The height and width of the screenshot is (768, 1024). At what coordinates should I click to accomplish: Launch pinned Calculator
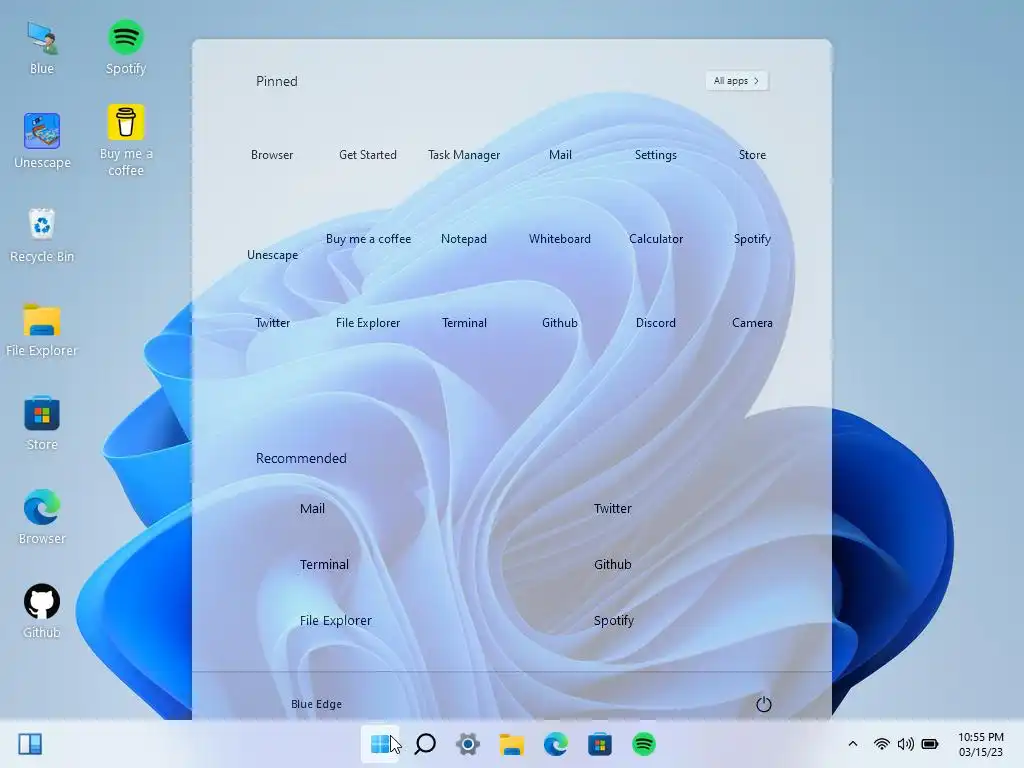(656, 239)
